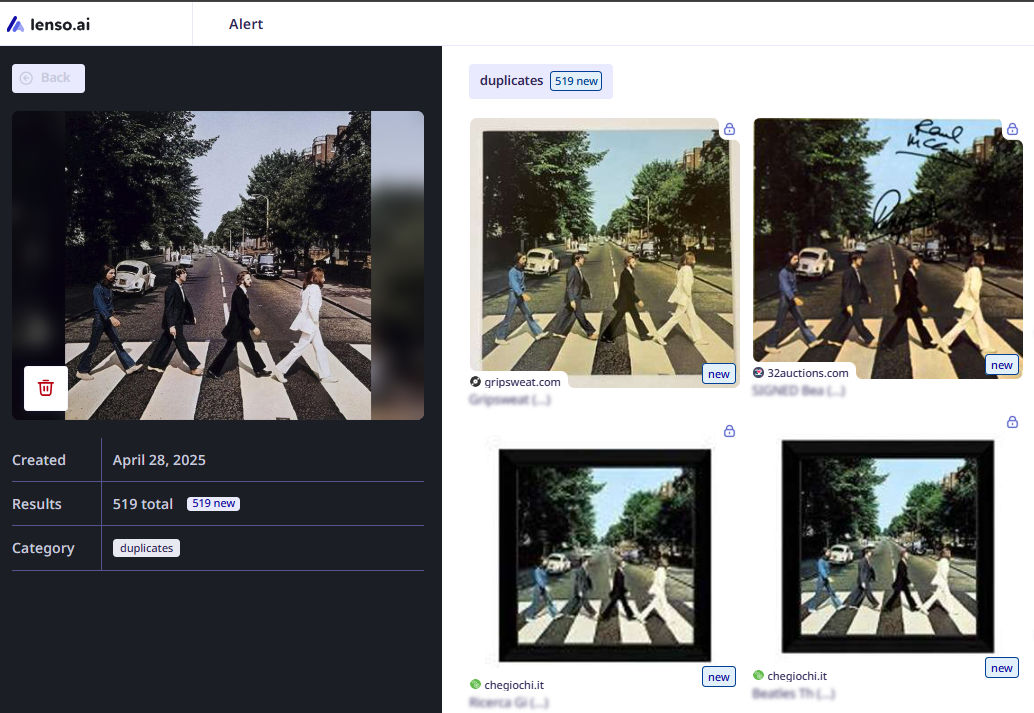The width and height of the screenshot is (1034, 713).
Task: Click the lock icon on the 32auctions.com result
Action: click(x=1012, y=129)
